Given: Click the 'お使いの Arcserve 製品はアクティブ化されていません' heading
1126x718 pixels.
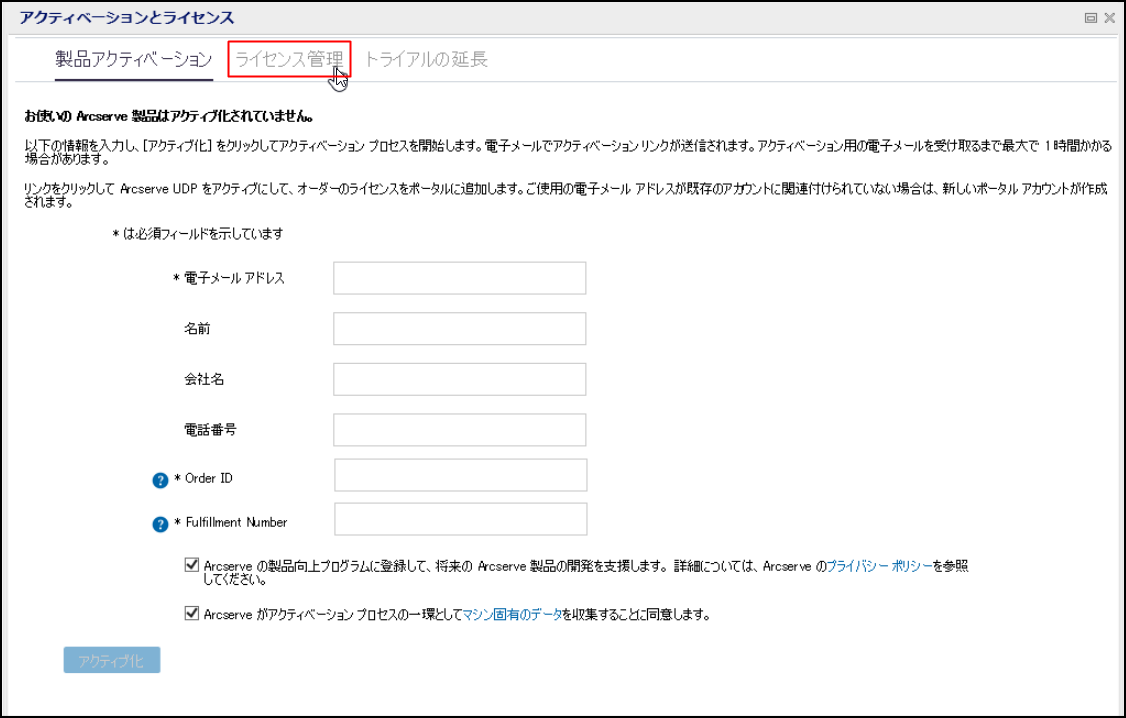Looking at the screenshot, I should tap(169, 116).
